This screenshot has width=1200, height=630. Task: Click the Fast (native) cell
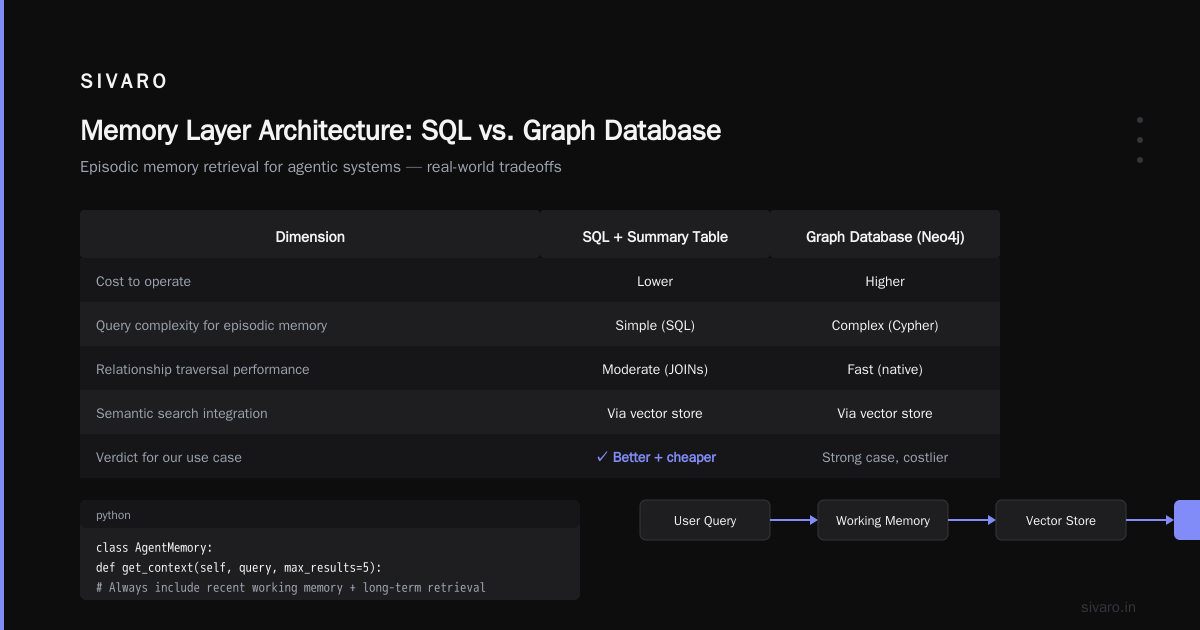click(x=885, y=369)
